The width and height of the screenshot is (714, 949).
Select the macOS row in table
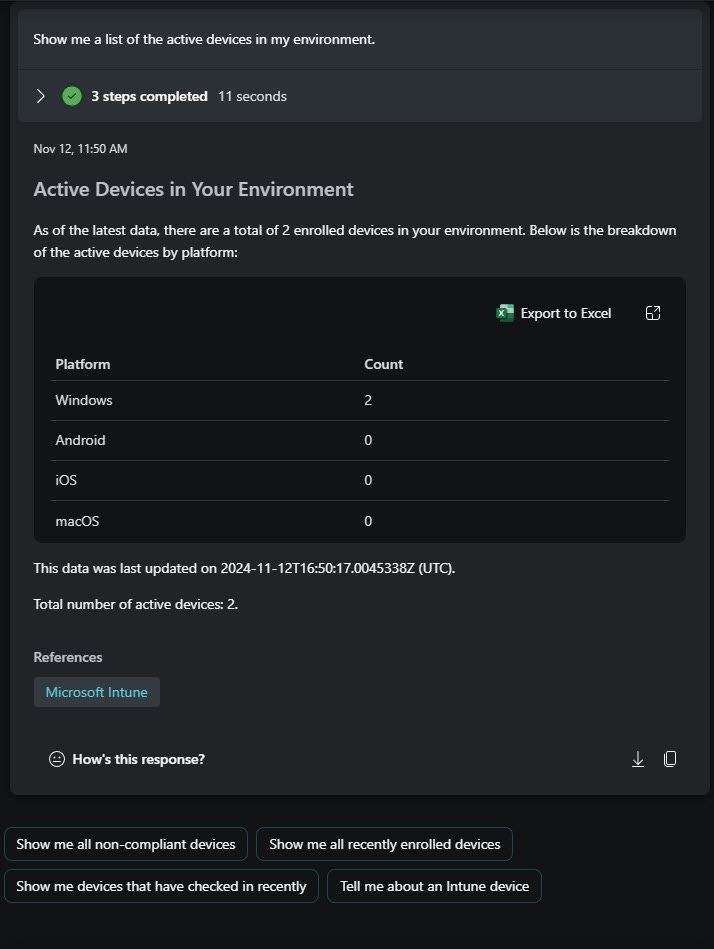click(x=360, y=520)
